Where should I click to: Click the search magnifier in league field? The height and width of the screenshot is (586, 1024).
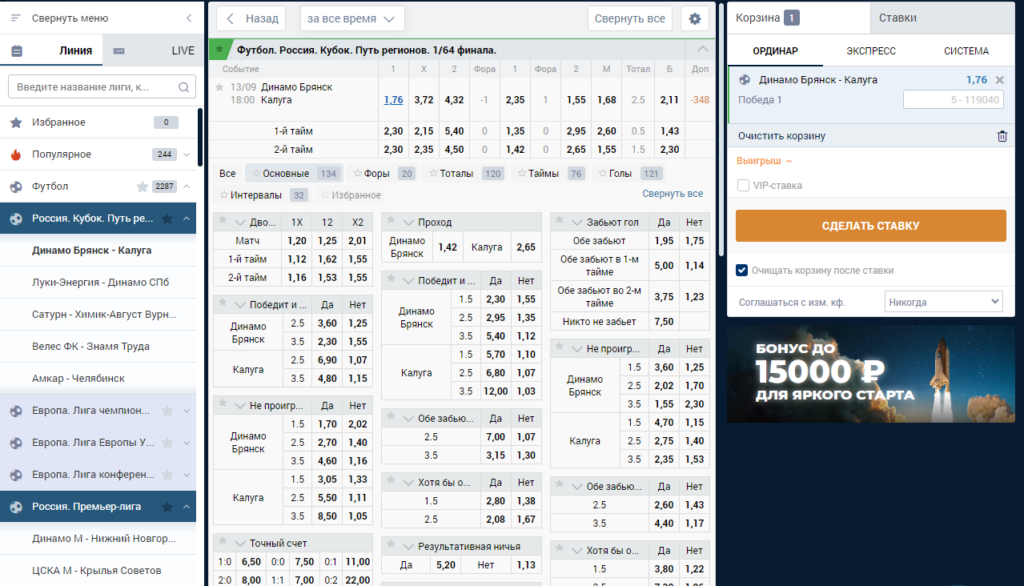pyautogui.click(x=184, y=87)
